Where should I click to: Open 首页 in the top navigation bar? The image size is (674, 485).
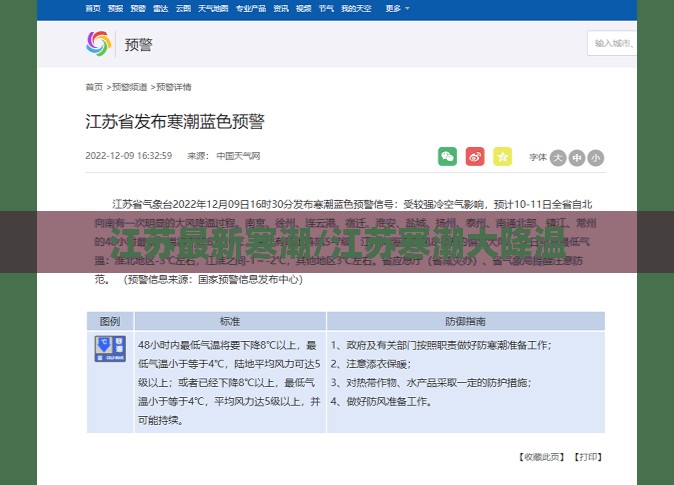(x=93, y=8)
